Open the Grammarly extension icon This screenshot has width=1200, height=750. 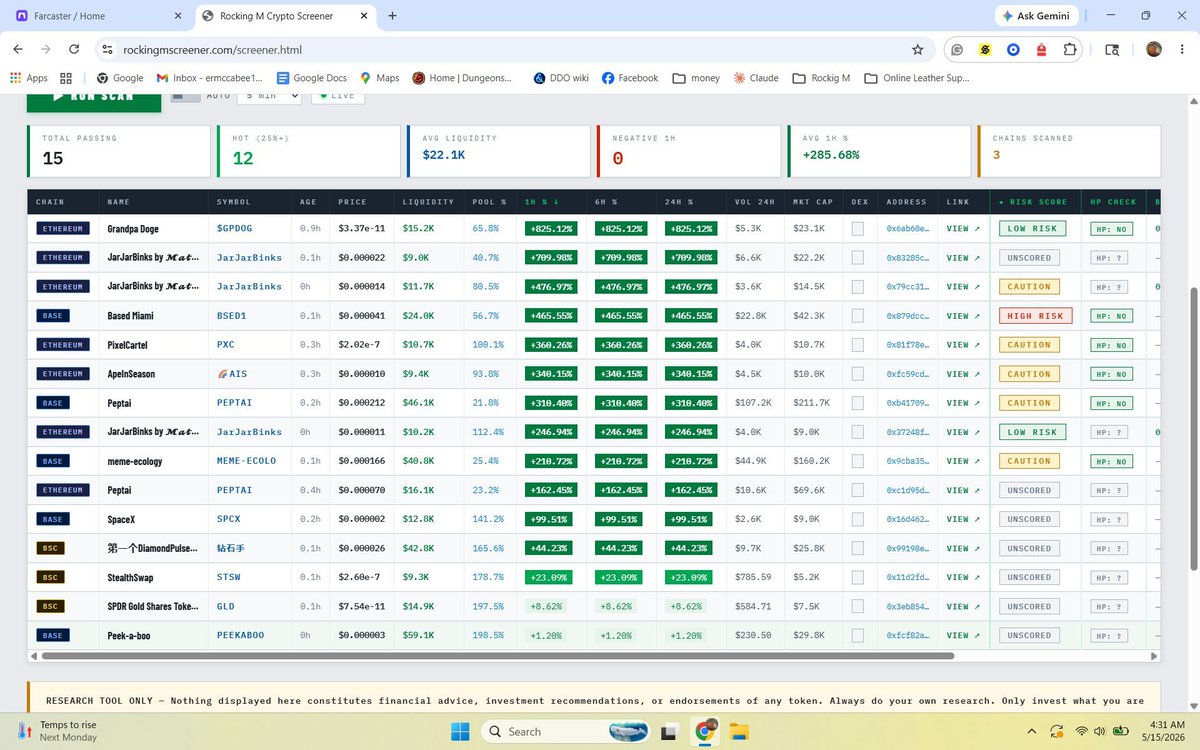pyautogui.click(x=958, y=49)
